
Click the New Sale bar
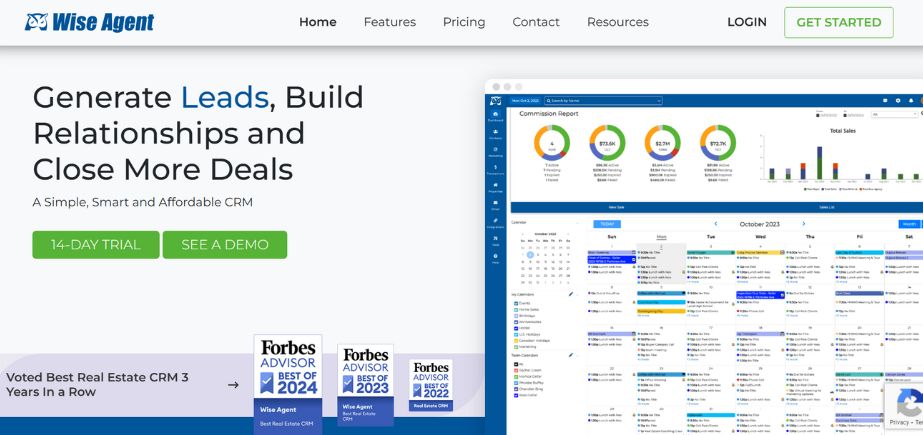point(616,207)
